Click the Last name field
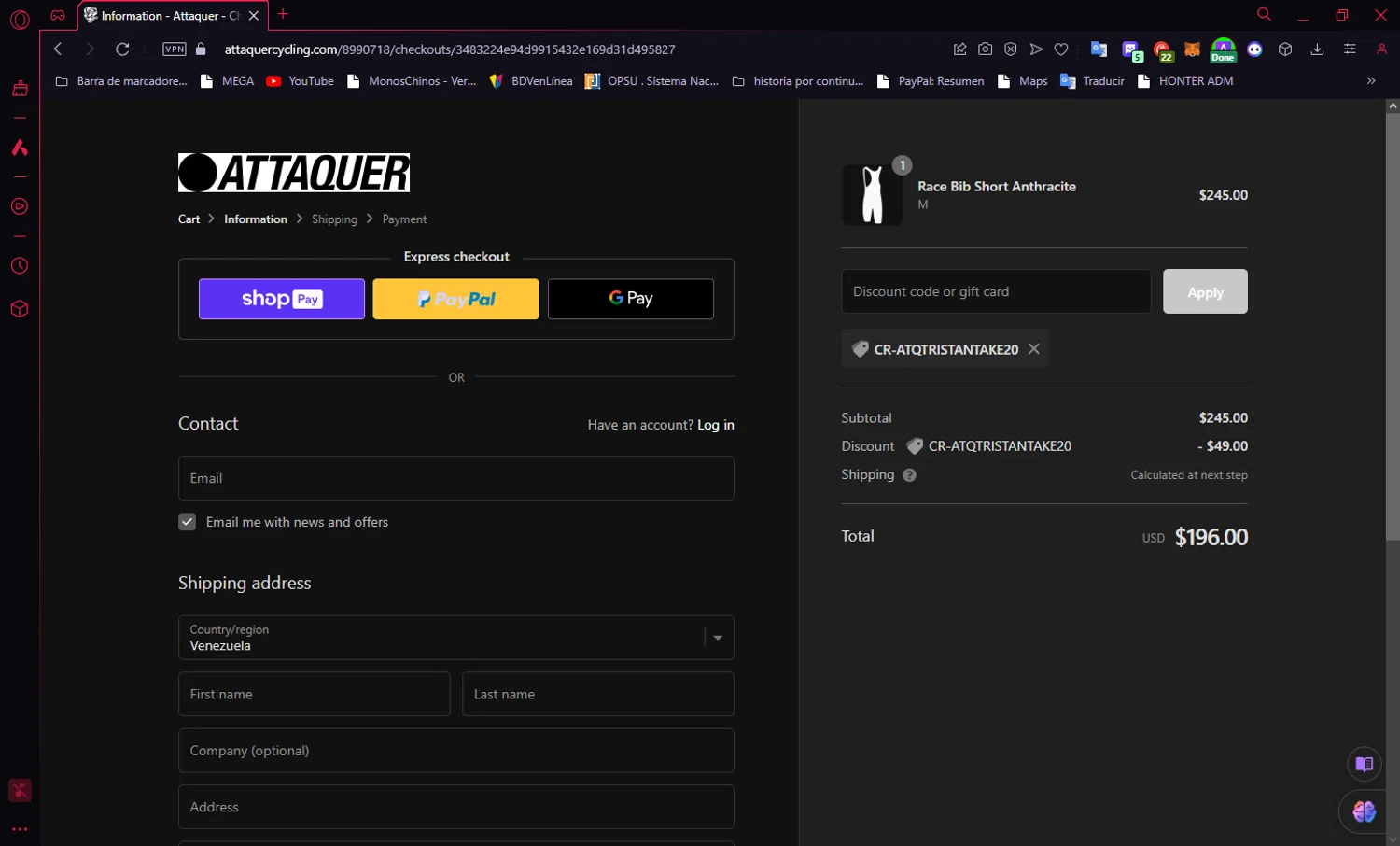 point(598,694)
